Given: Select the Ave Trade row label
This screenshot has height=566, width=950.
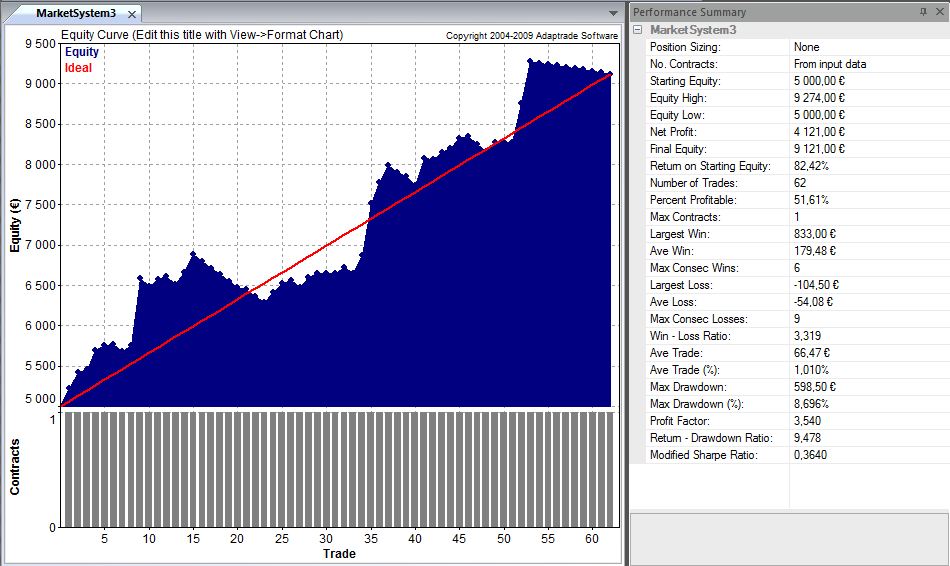Looking at the screenshot, I should click(x=676, y=352).
